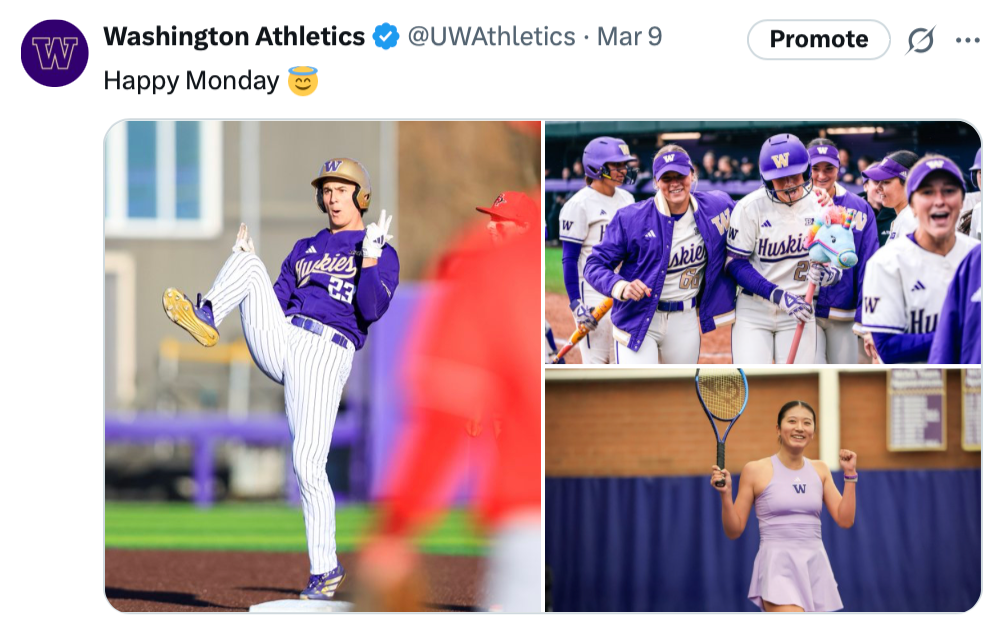Open the three-dot more options menu

coord(967,40)
